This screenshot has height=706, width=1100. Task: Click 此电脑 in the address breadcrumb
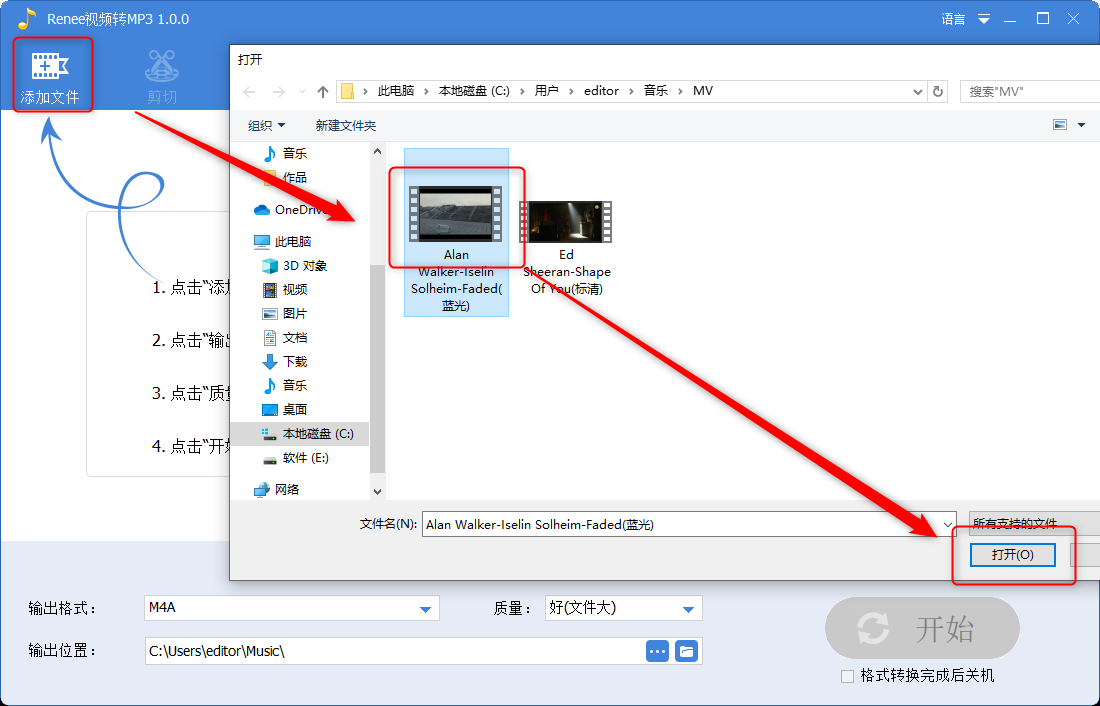pyautogui.click(x=396, y=91)
